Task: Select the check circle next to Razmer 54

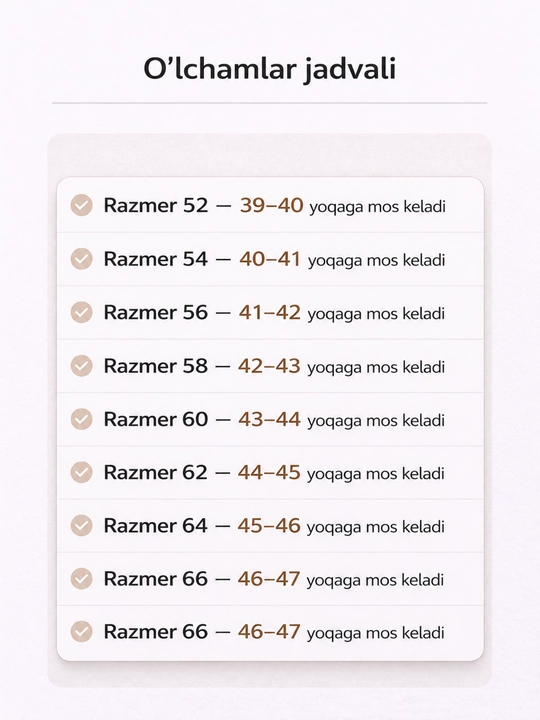Action: point(82,259)
